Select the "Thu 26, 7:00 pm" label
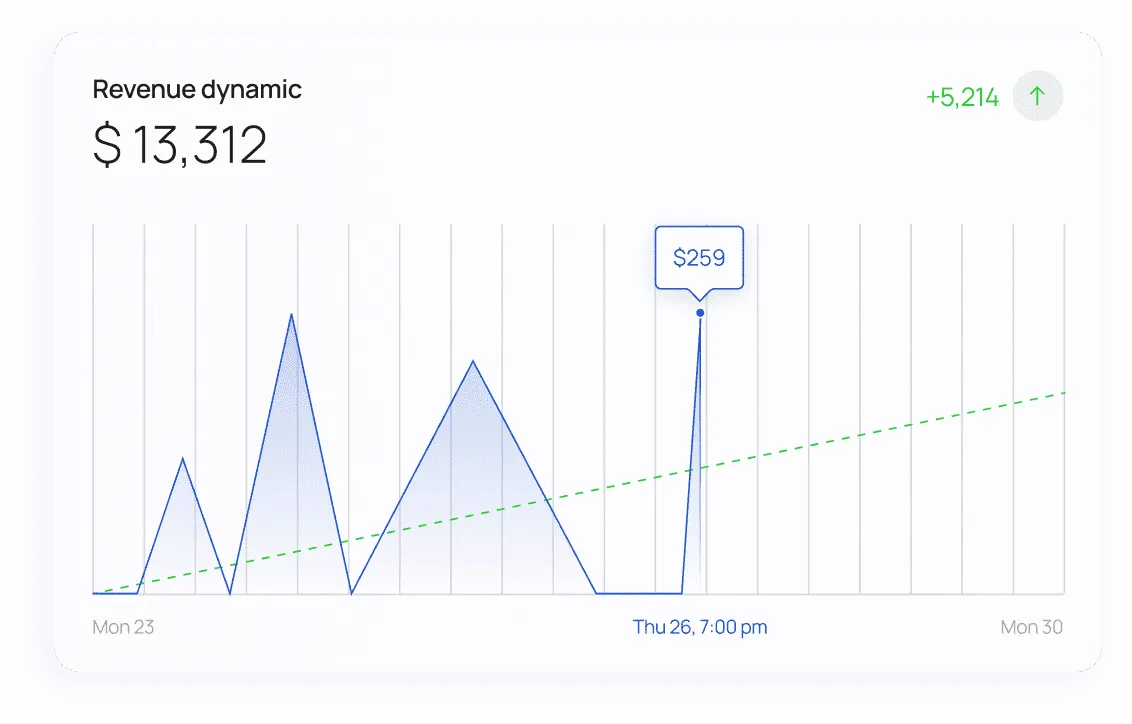 click(x=700, y=627)
